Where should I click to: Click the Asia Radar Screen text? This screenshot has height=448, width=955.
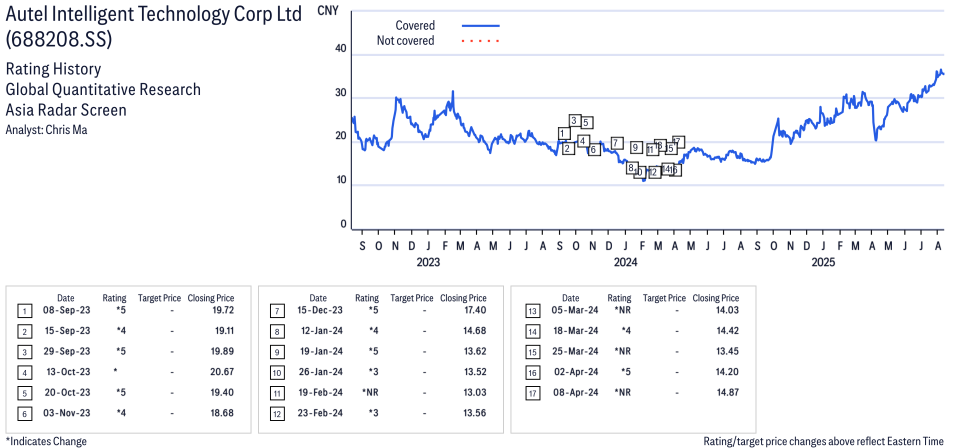[x=66, y=110]
